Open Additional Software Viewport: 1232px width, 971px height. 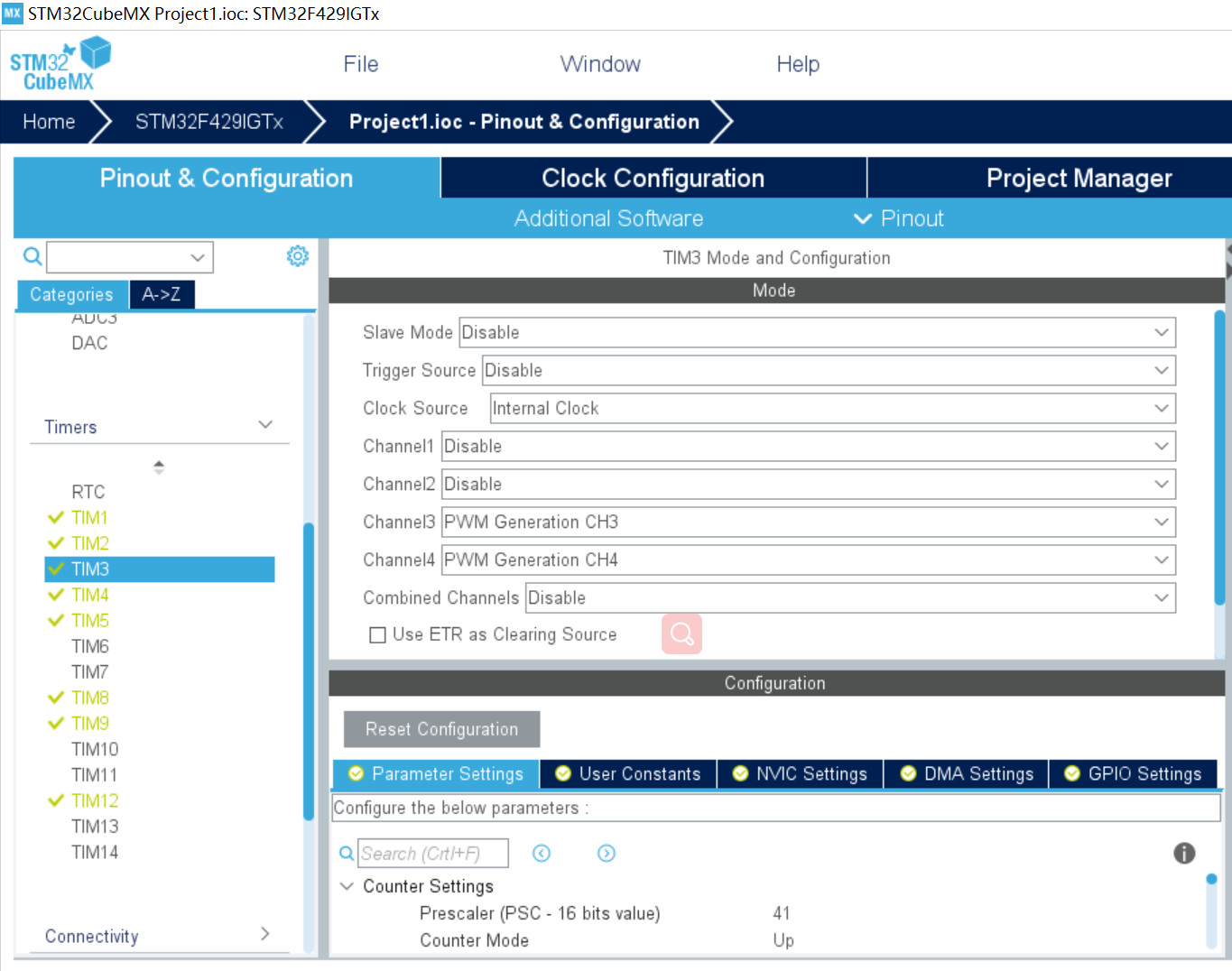[x=609, y=218]
